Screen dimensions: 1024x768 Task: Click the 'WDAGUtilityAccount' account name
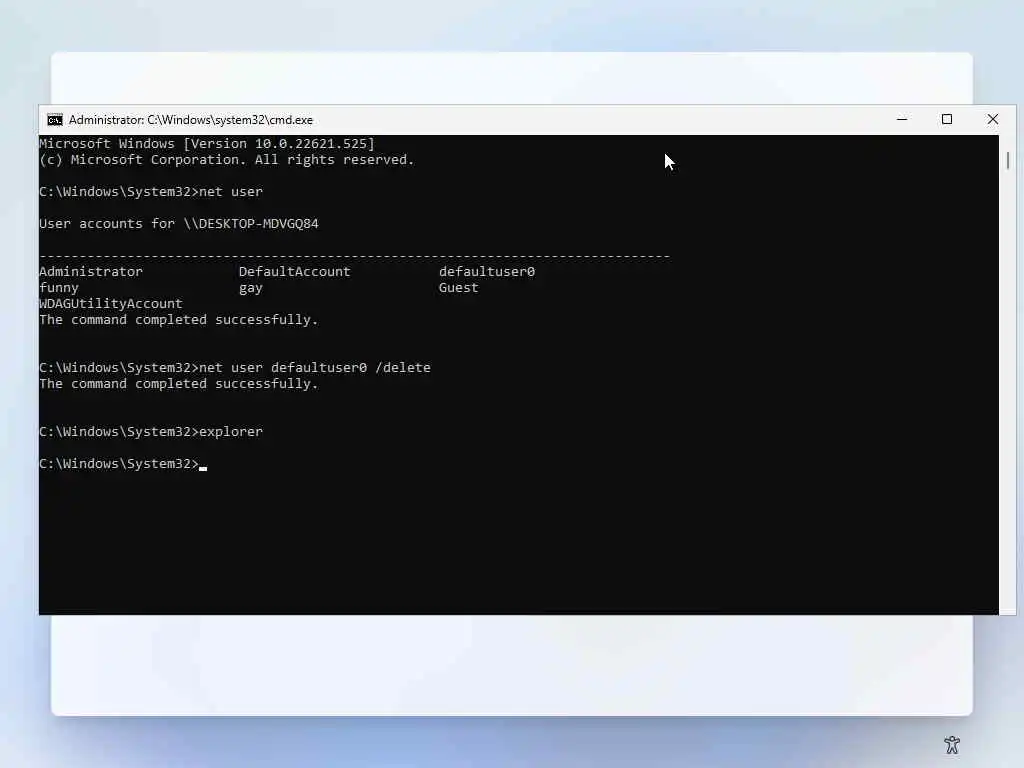tap(111, 304)
